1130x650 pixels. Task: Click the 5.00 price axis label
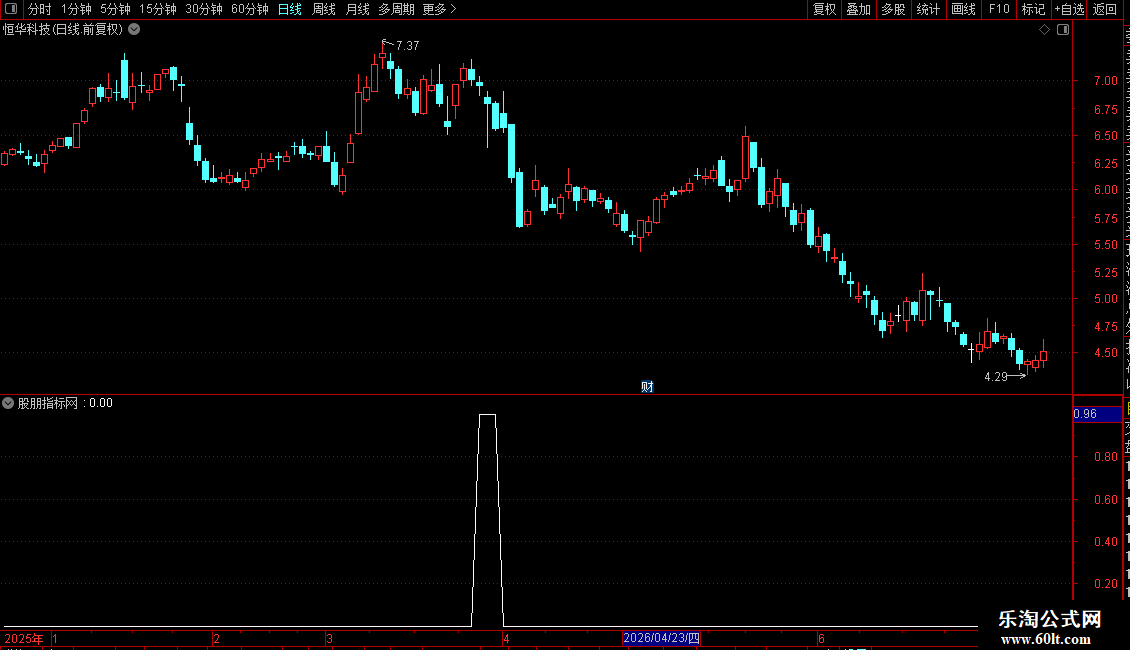(x=1105, y=298)
